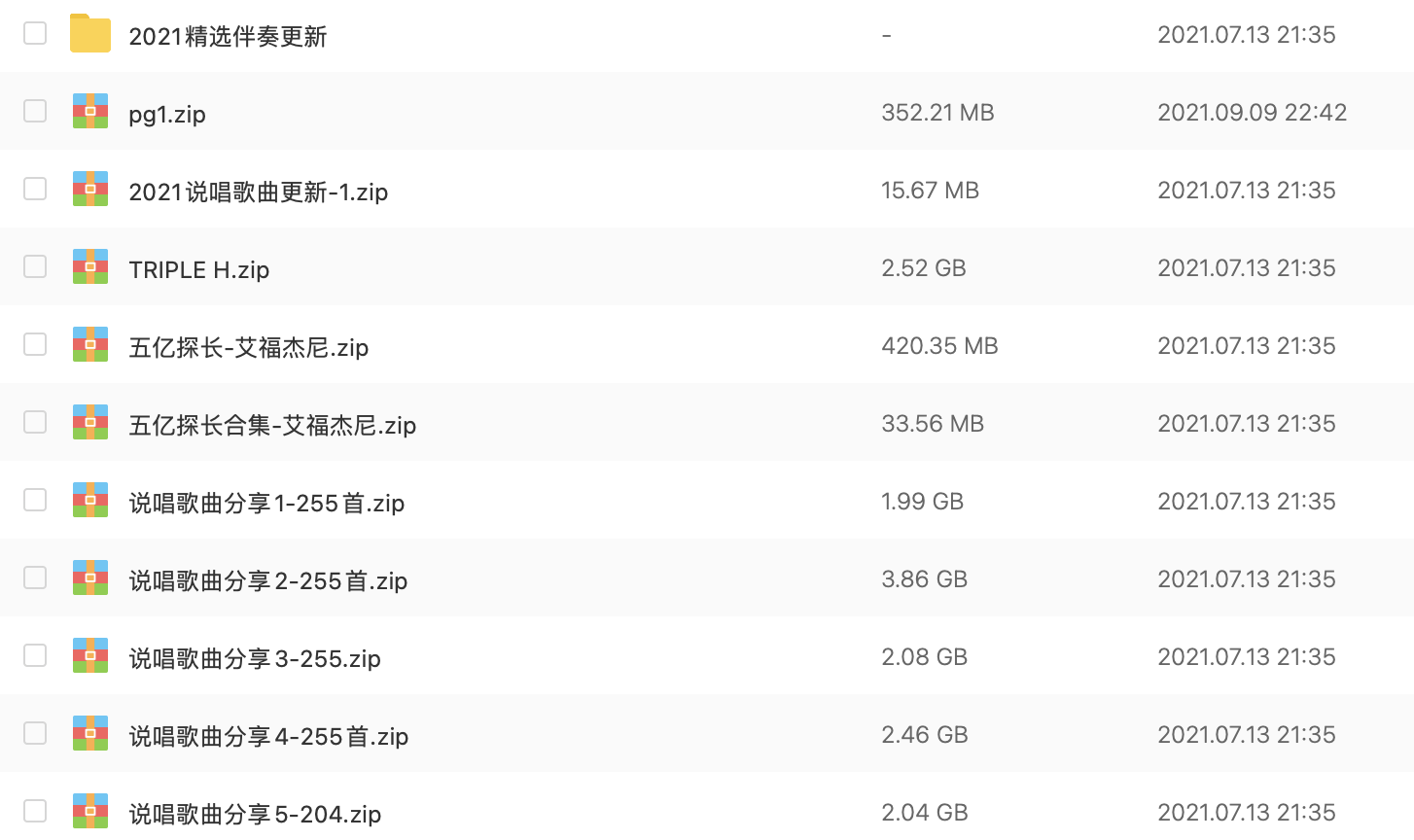Image resolution: width=1414 pixels, height=840 pixels.
Task: Check the box for 说唱歌曲分享4-255首.zip
Action: pyautogui.click(x=35, y=733)
